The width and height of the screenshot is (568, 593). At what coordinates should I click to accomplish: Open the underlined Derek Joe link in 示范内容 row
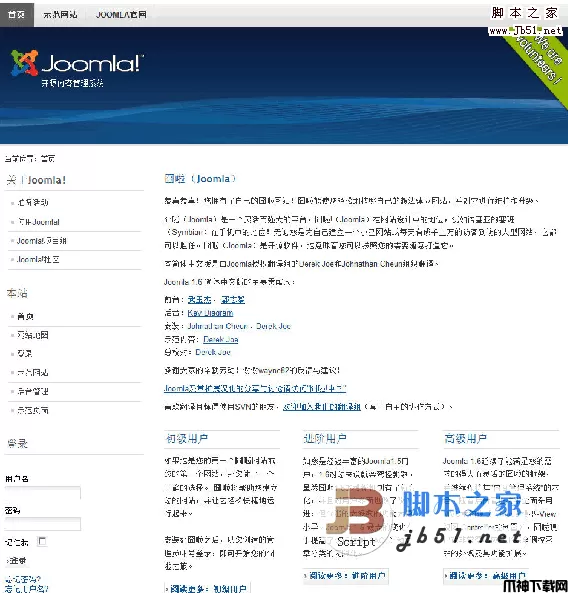[221, 339]
